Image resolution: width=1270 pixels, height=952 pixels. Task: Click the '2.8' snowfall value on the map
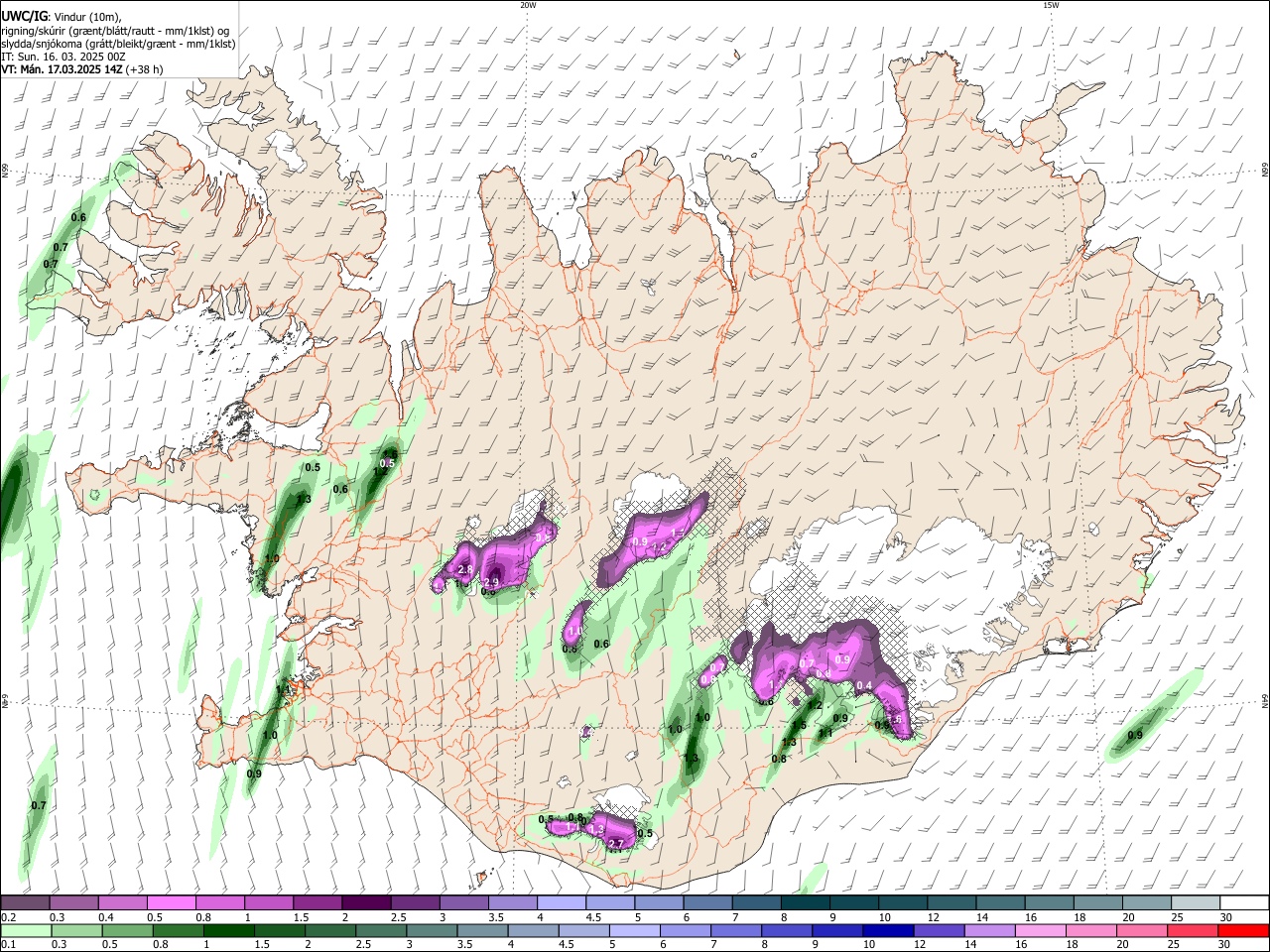click(465, 569)
